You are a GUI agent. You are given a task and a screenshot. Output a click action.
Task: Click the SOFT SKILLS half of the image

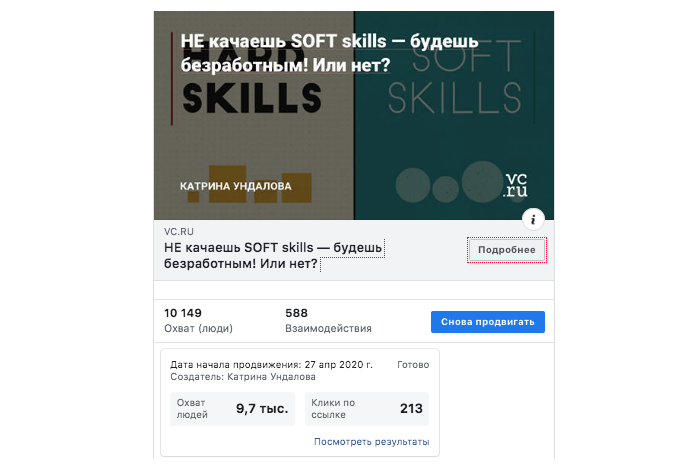[x=454, y=115]
